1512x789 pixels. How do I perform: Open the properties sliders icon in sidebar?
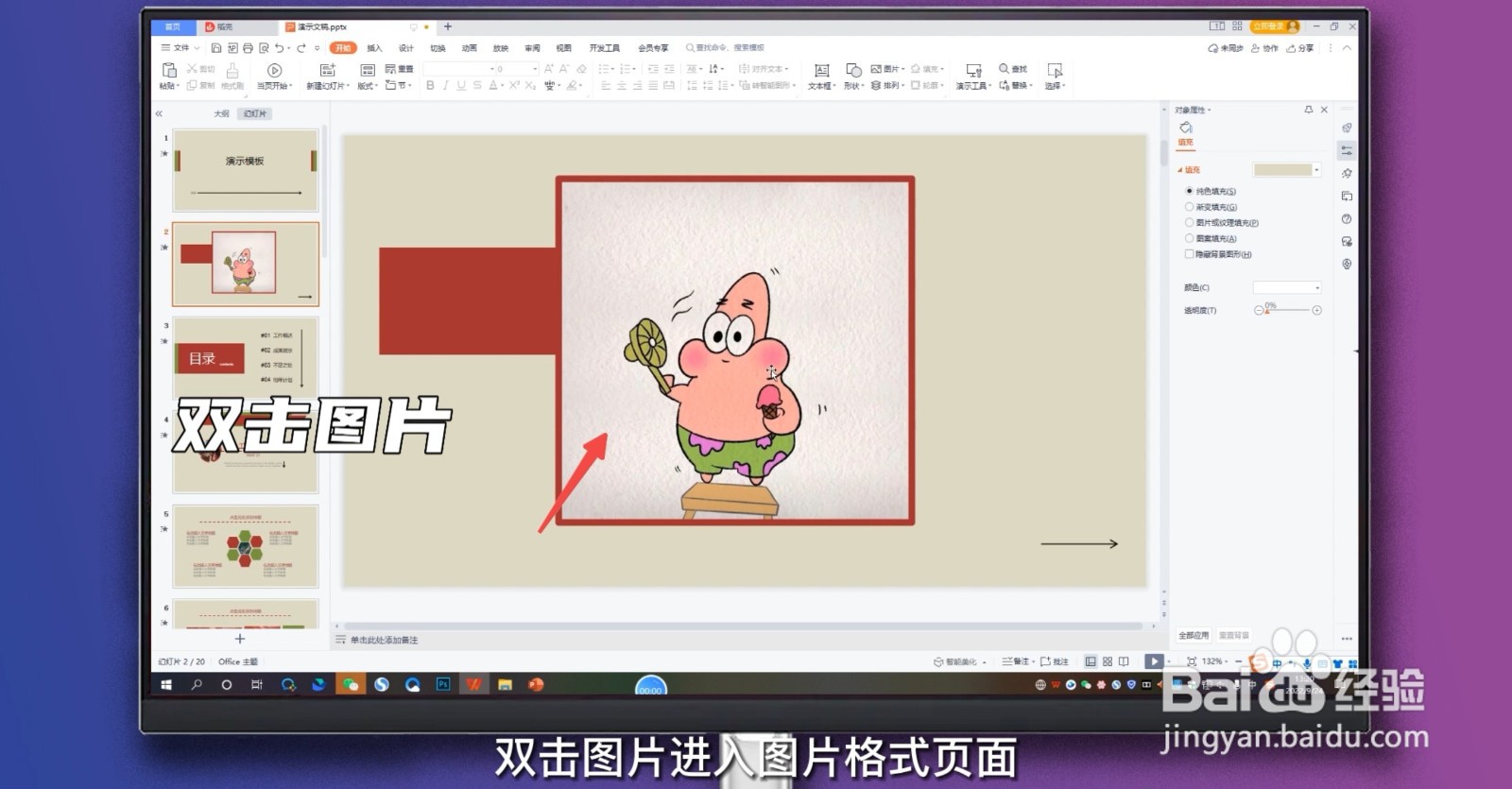tap(1347, 150)
